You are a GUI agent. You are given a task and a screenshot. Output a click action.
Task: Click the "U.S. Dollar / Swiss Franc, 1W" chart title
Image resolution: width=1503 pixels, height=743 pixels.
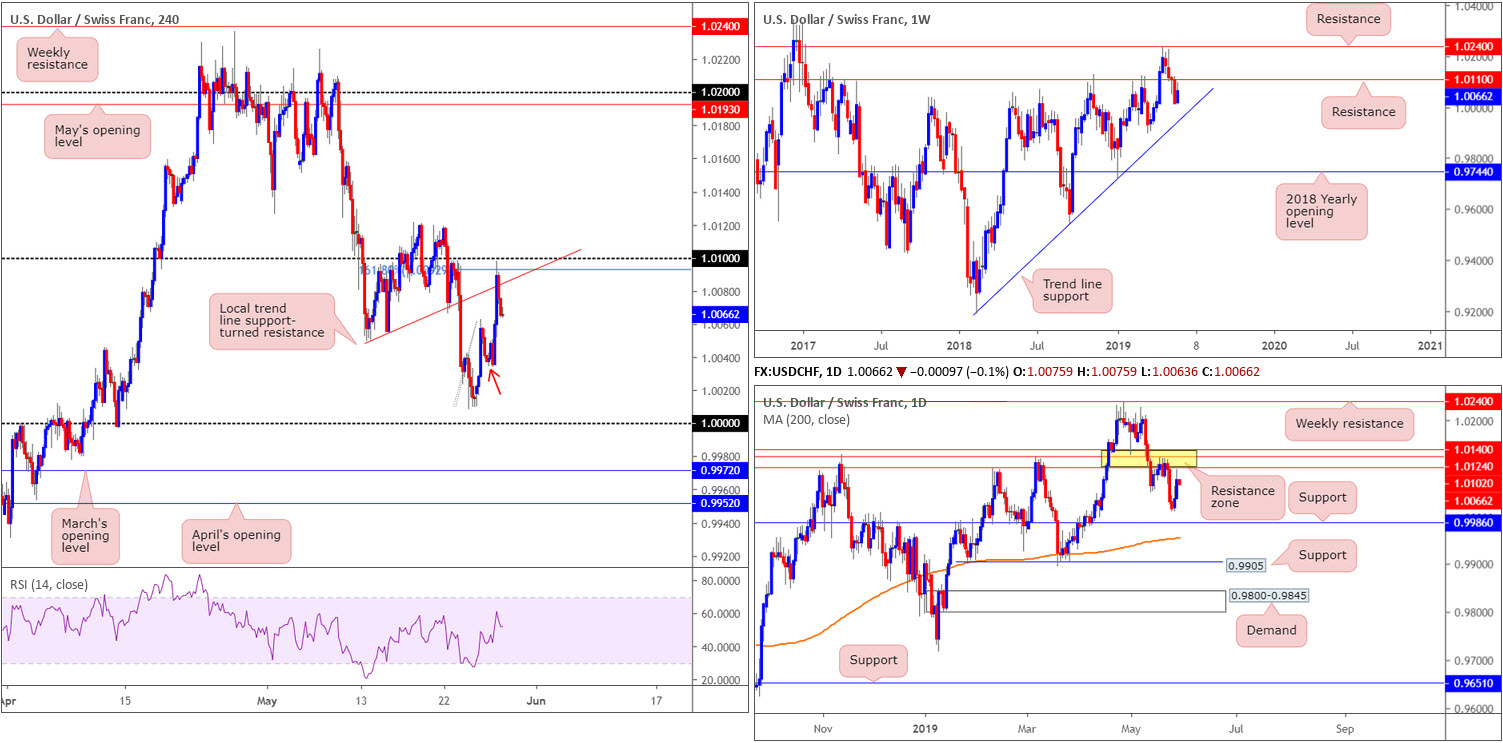click(x=848, y=20)
